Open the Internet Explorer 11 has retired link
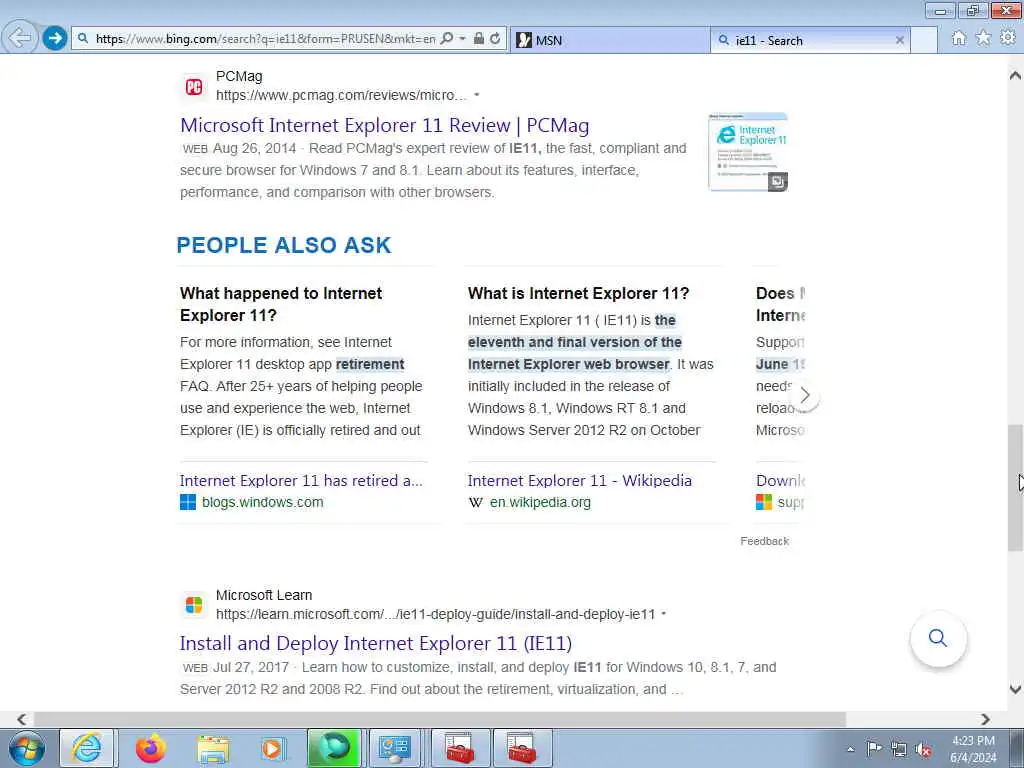 [x=301, y=481]
